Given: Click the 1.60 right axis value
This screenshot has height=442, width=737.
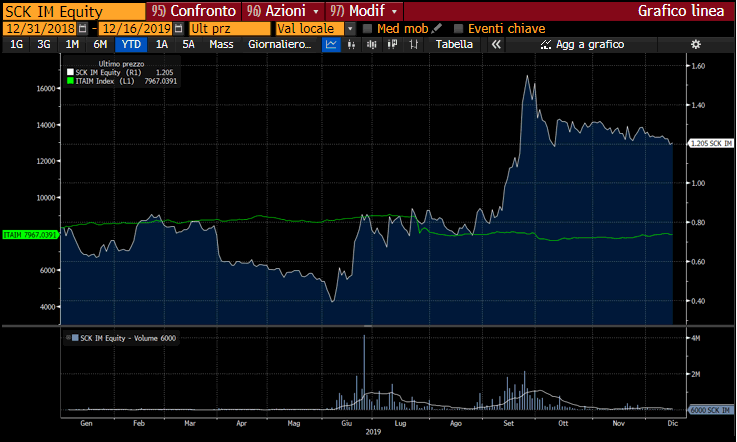Looking at the screenshot, I should point(698,66).
